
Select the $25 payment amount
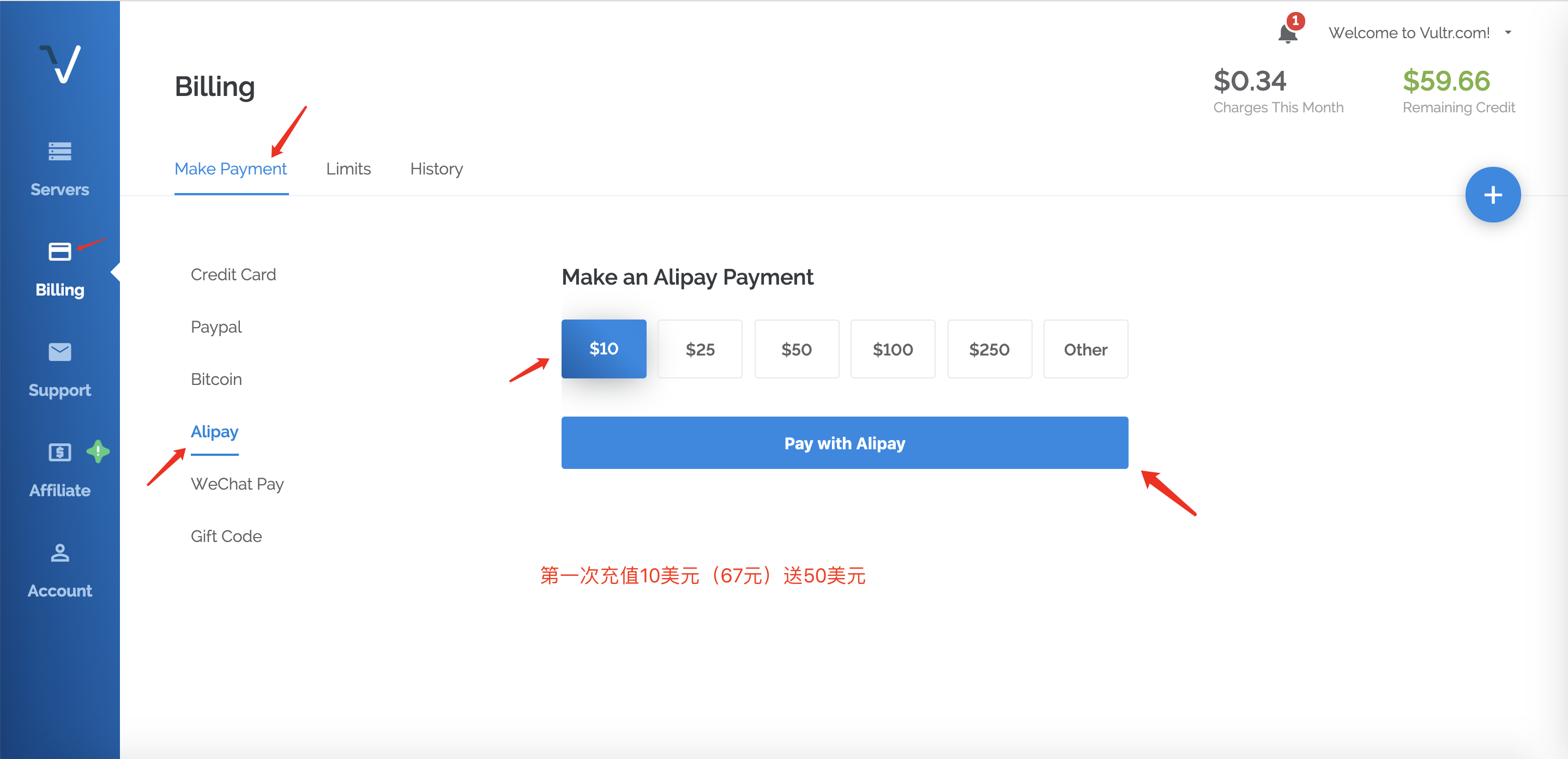pos(699,350)
